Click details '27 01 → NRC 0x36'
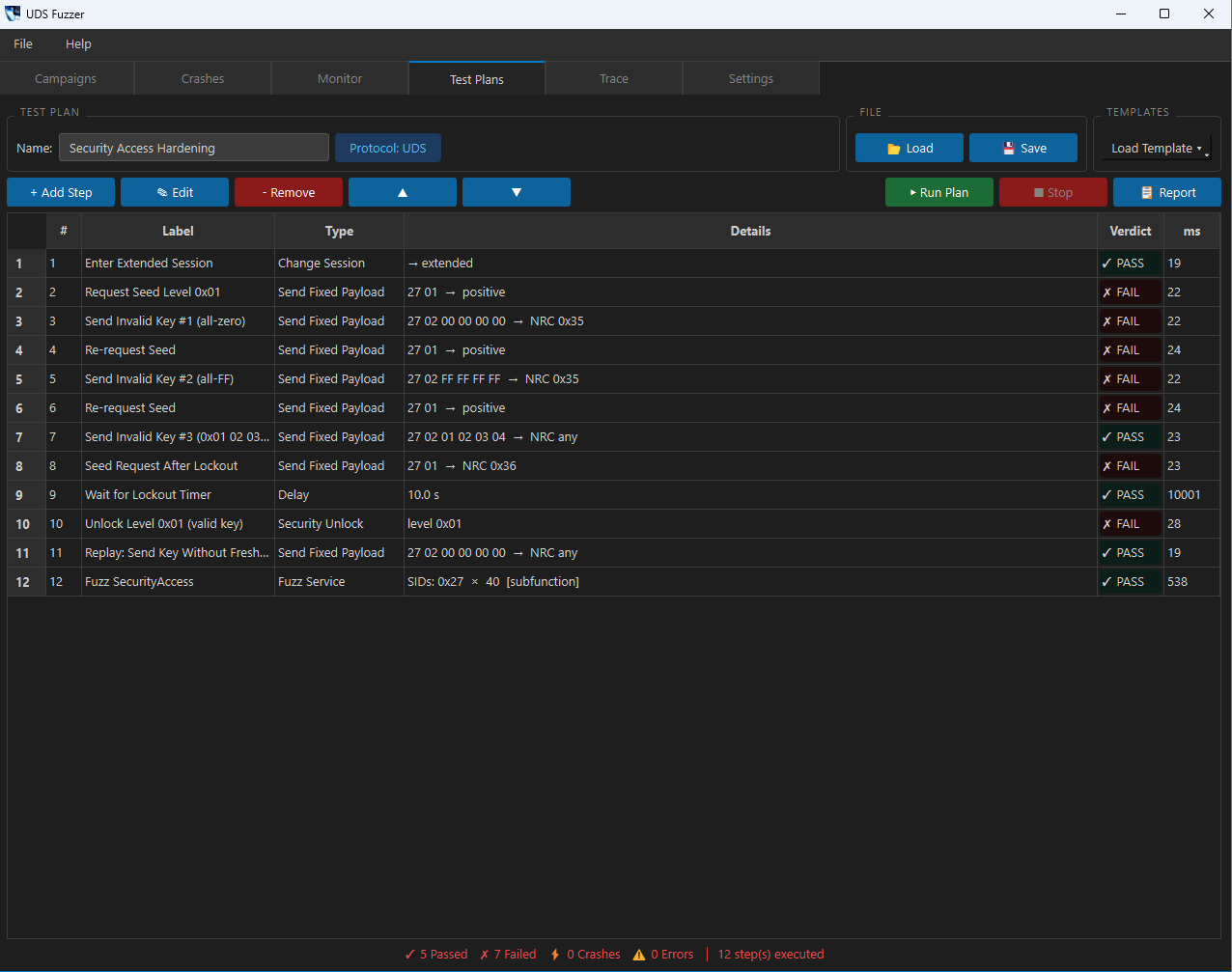1232x972 pixels. click(x=750, y=465)
